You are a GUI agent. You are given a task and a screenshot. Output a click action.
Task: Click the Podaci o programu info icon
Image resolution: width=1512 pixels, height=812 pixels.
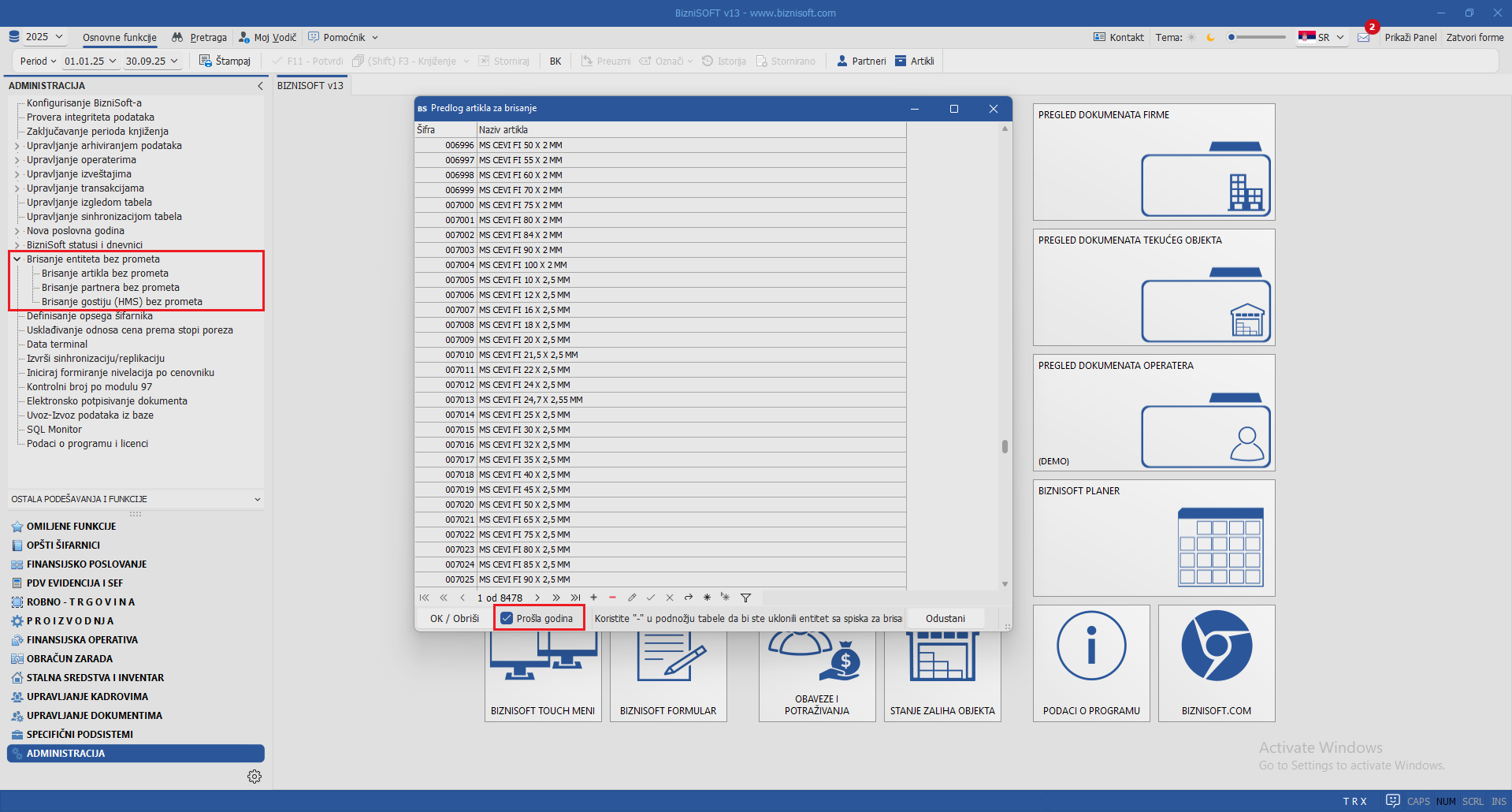point(1091,646)
